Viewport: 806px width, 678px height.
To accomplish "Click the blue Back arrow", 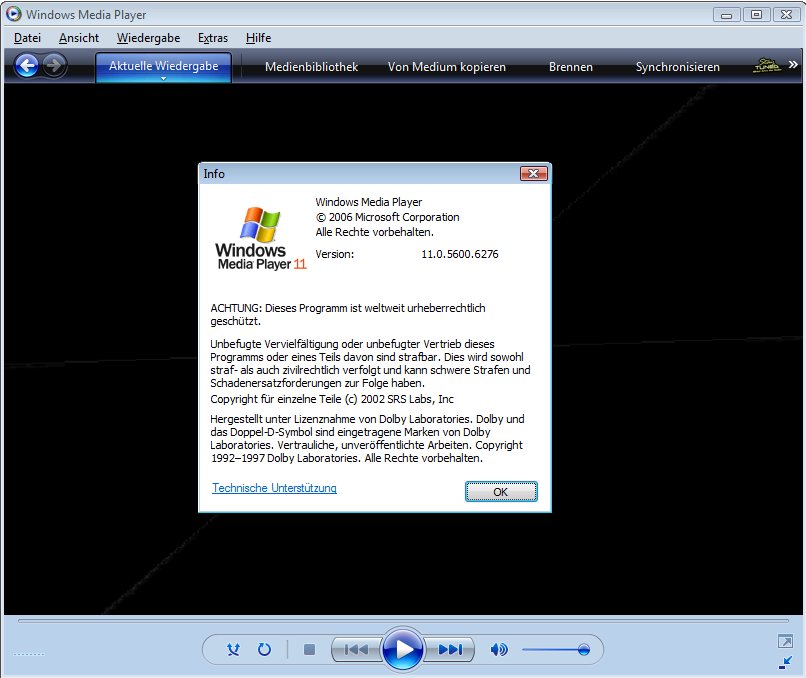I will click(x=27, y=66).
